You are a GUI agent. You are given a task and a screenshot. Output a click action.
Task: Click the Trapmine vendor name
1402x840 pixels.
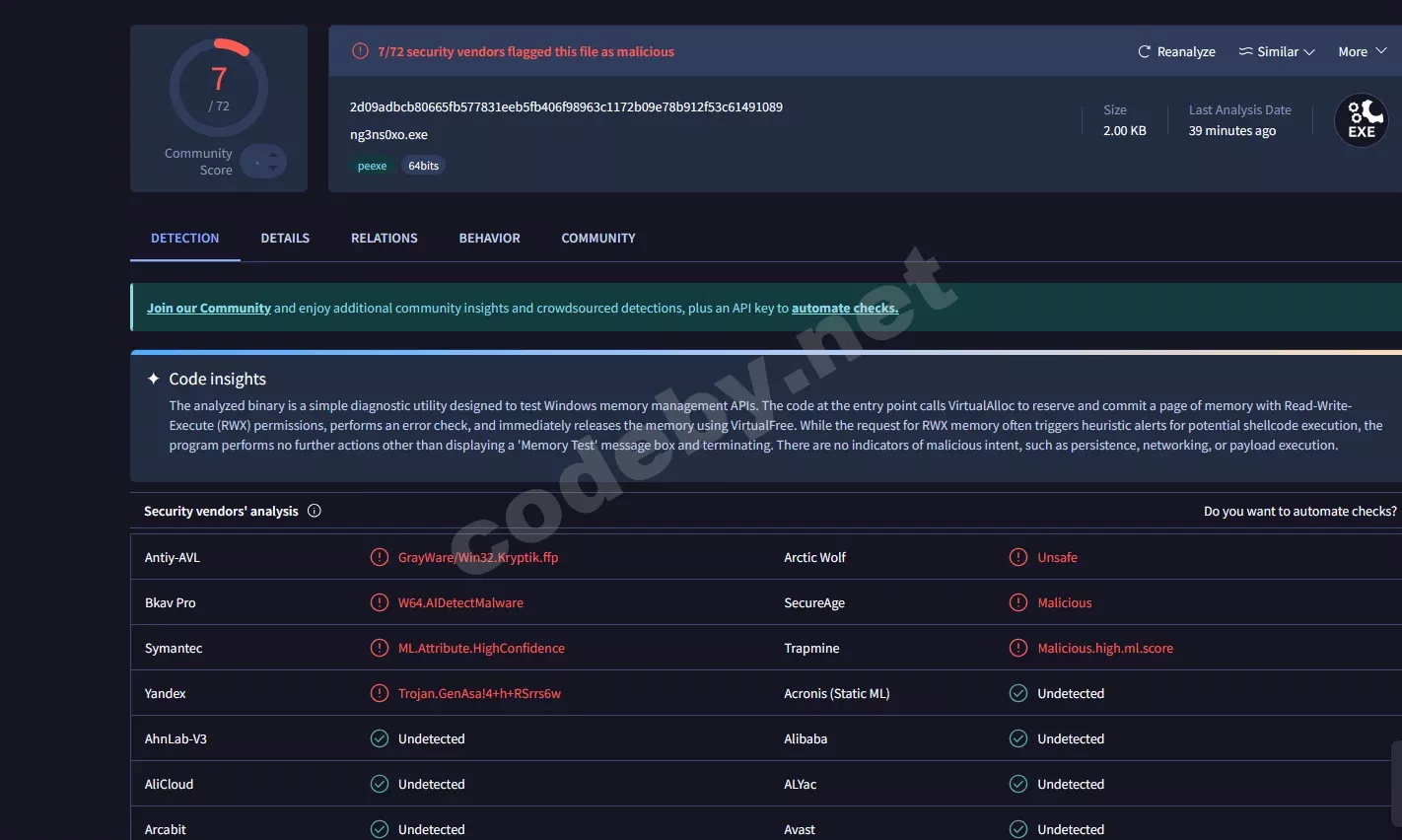click(x=811, y=648)
